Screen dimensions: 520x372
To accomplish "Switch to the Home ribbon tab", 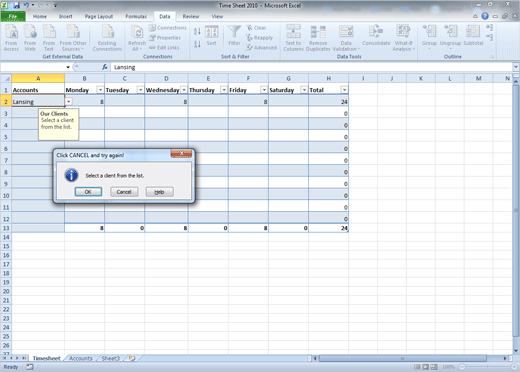I will click(40, 16).
